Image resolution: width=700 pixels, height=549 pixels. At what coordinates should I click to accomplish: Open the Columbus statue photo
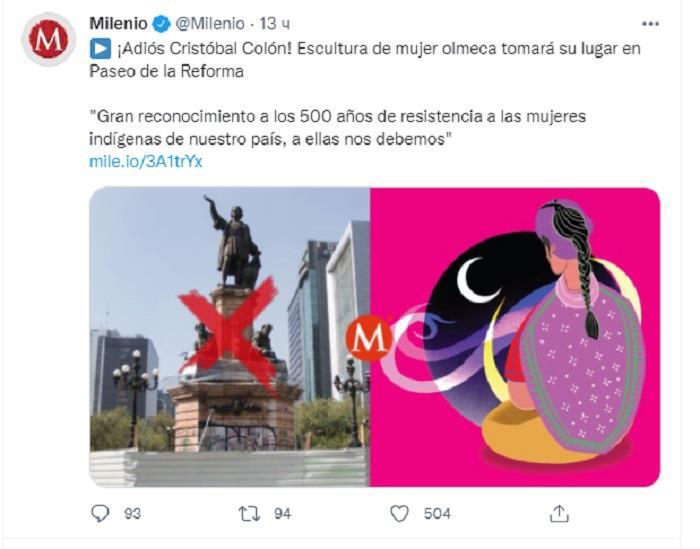229,337
